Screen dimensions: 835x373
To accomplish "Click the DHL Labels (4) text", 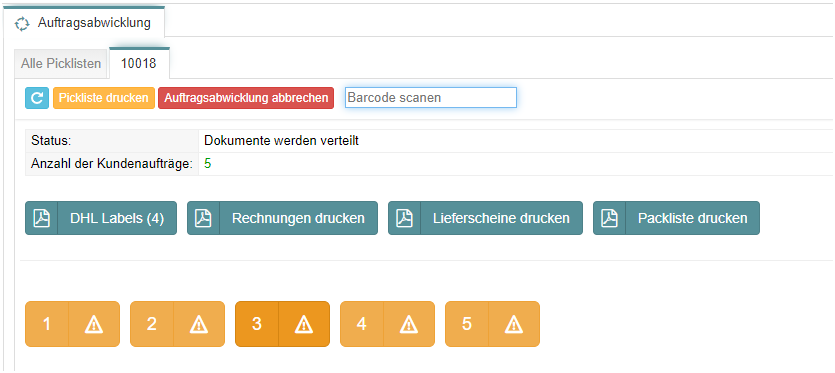I will tap(117, 218).
